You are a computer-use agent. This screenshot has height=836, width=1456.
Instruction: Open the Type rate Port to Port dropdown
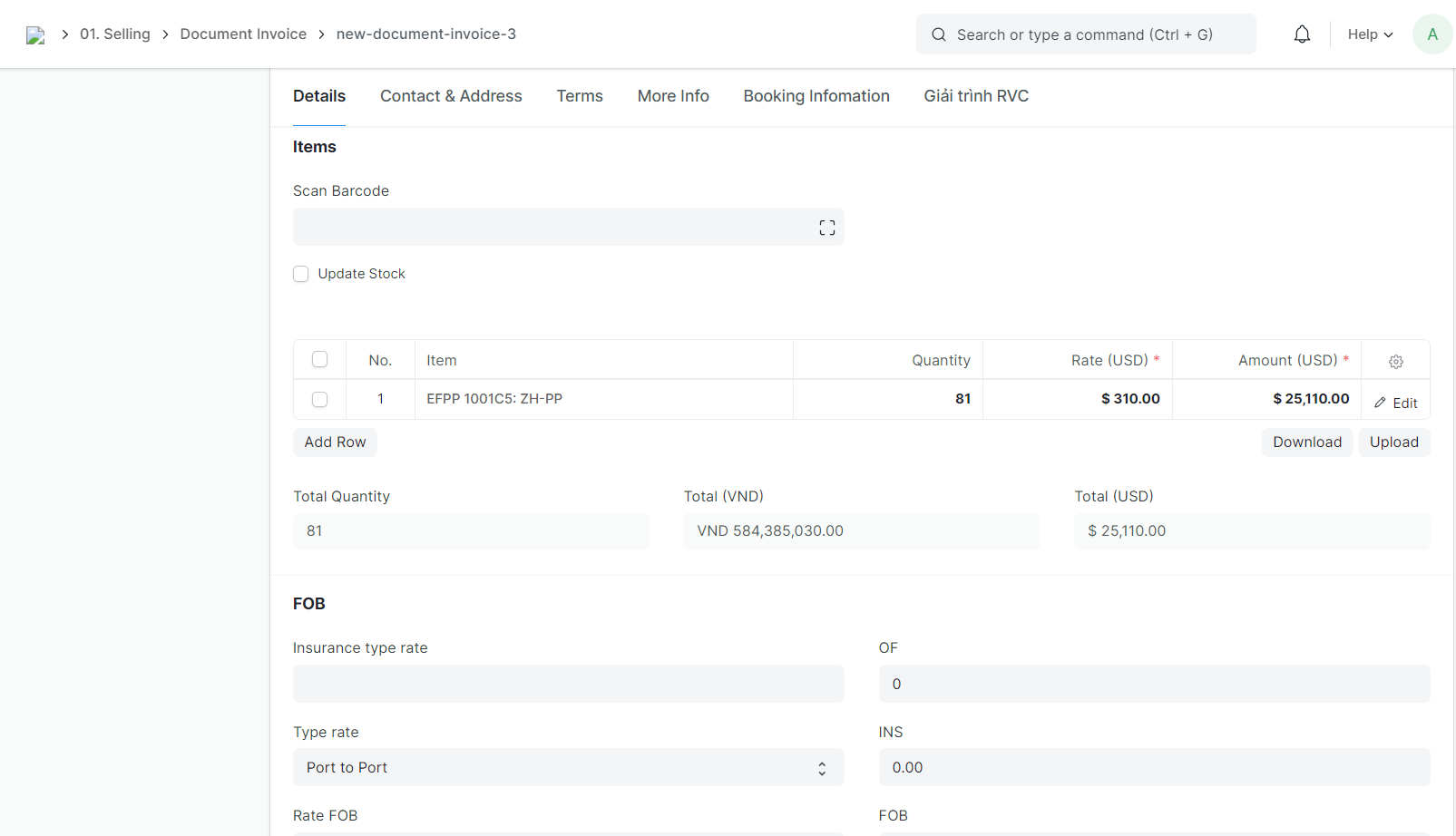click(x=568, y=768)
